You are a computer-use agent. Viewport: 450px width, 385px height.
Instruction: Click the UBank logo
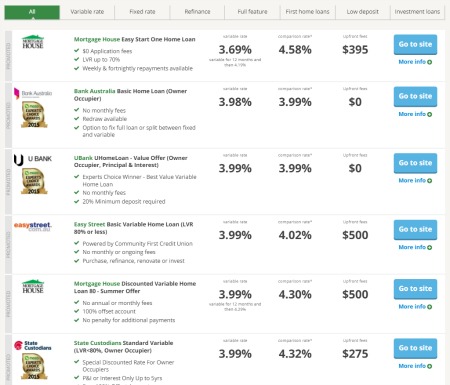pyautogui.click(x=33, y=159)
